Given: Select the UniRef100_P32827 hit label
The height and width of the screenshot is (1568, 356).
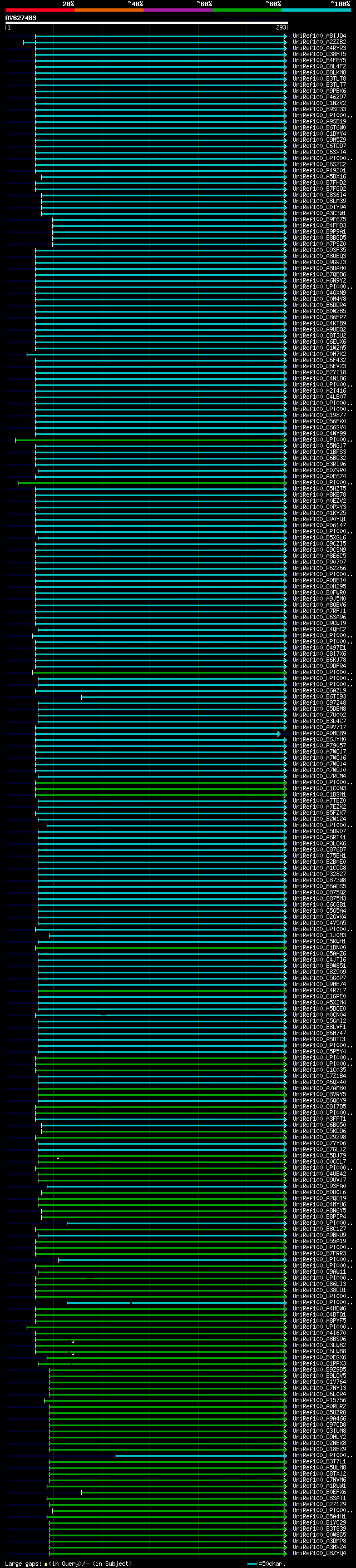Looking at the screenshot, I should click(x=319, y=874).
